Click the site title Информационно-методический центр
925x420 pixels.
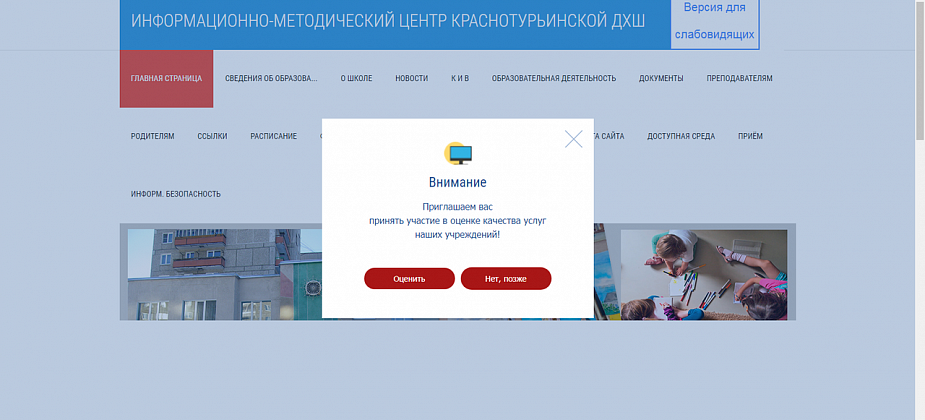388,21
